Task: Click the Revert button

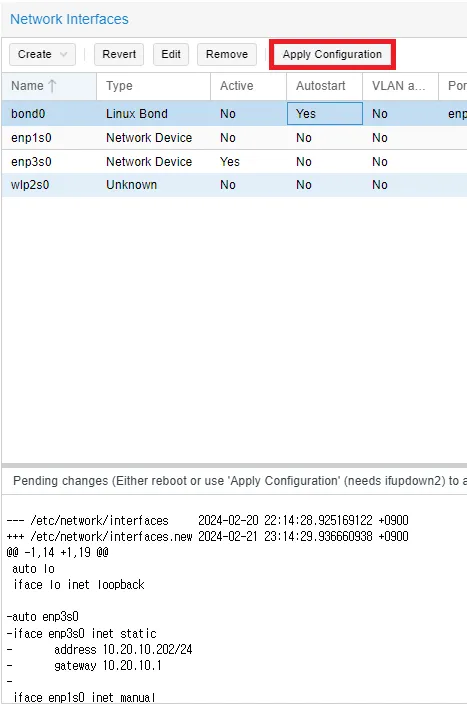Action: 119,54
